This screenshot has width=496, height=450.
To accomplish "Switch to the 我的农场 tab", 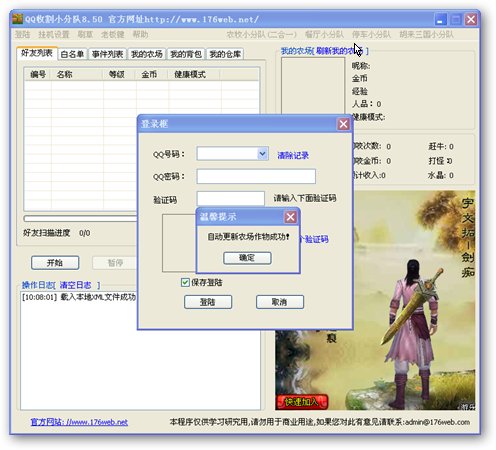I will pos(147,54).
